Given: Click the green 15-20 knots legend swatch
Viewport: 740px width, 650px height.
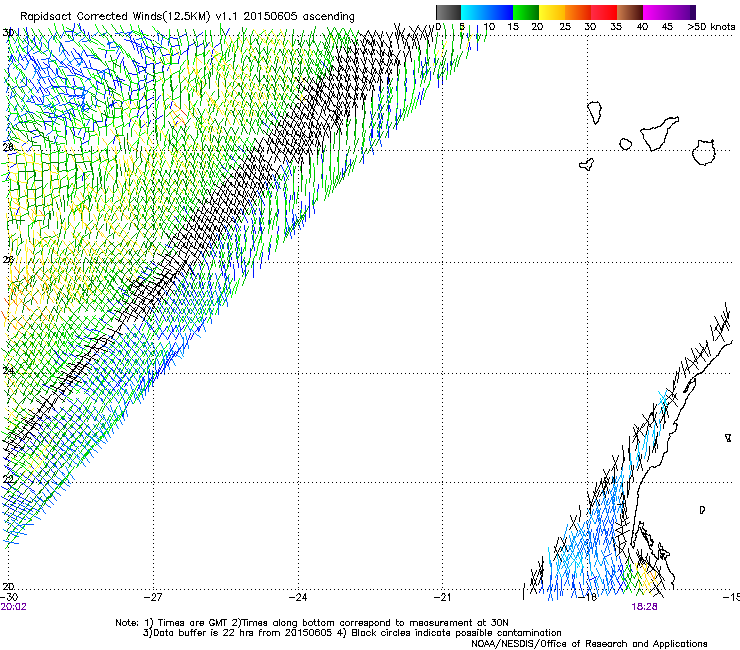Looking at the screenshot, I should 526,12.
